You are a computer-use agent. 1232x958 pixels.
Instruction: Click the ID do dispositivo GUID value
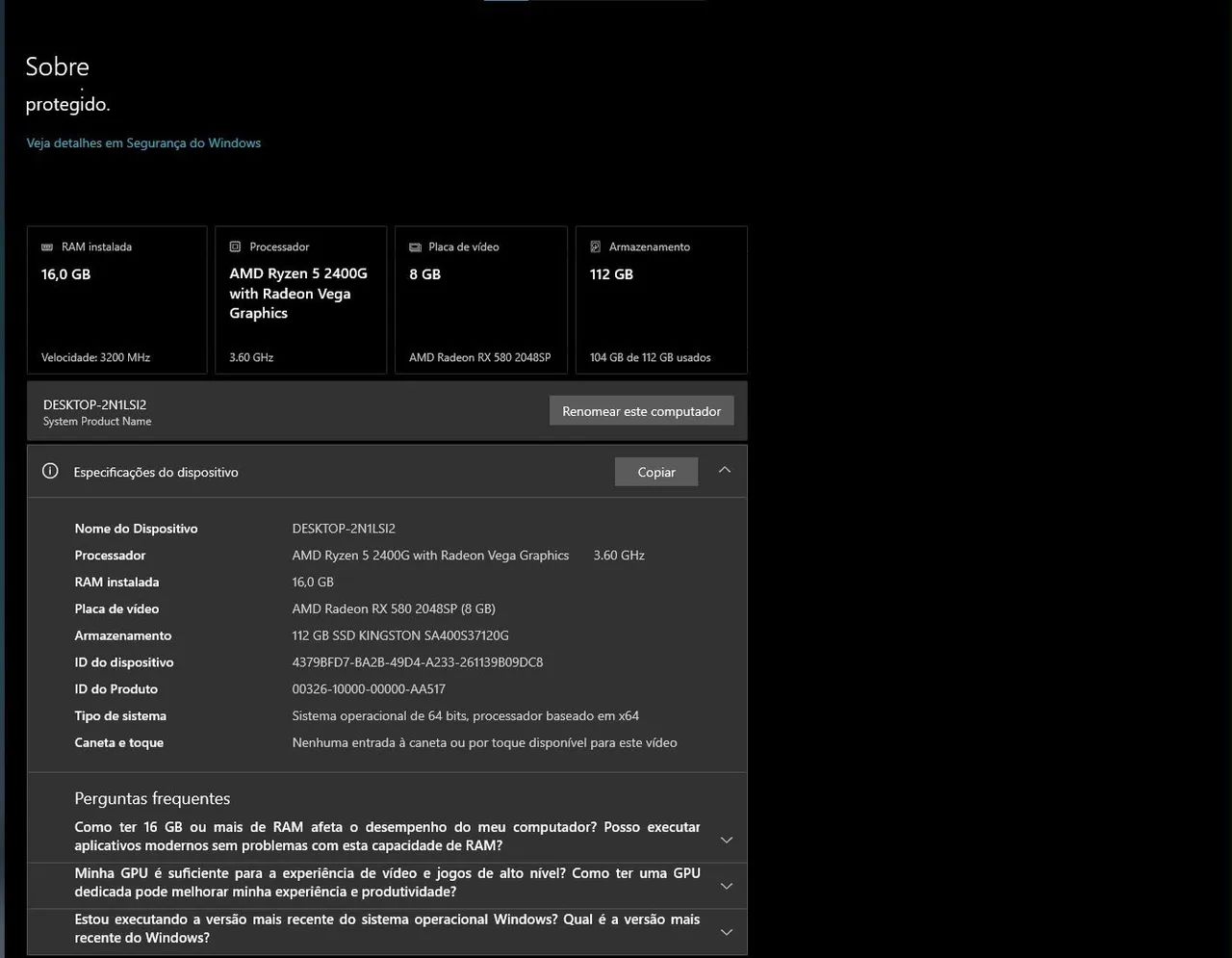(418, 662)
